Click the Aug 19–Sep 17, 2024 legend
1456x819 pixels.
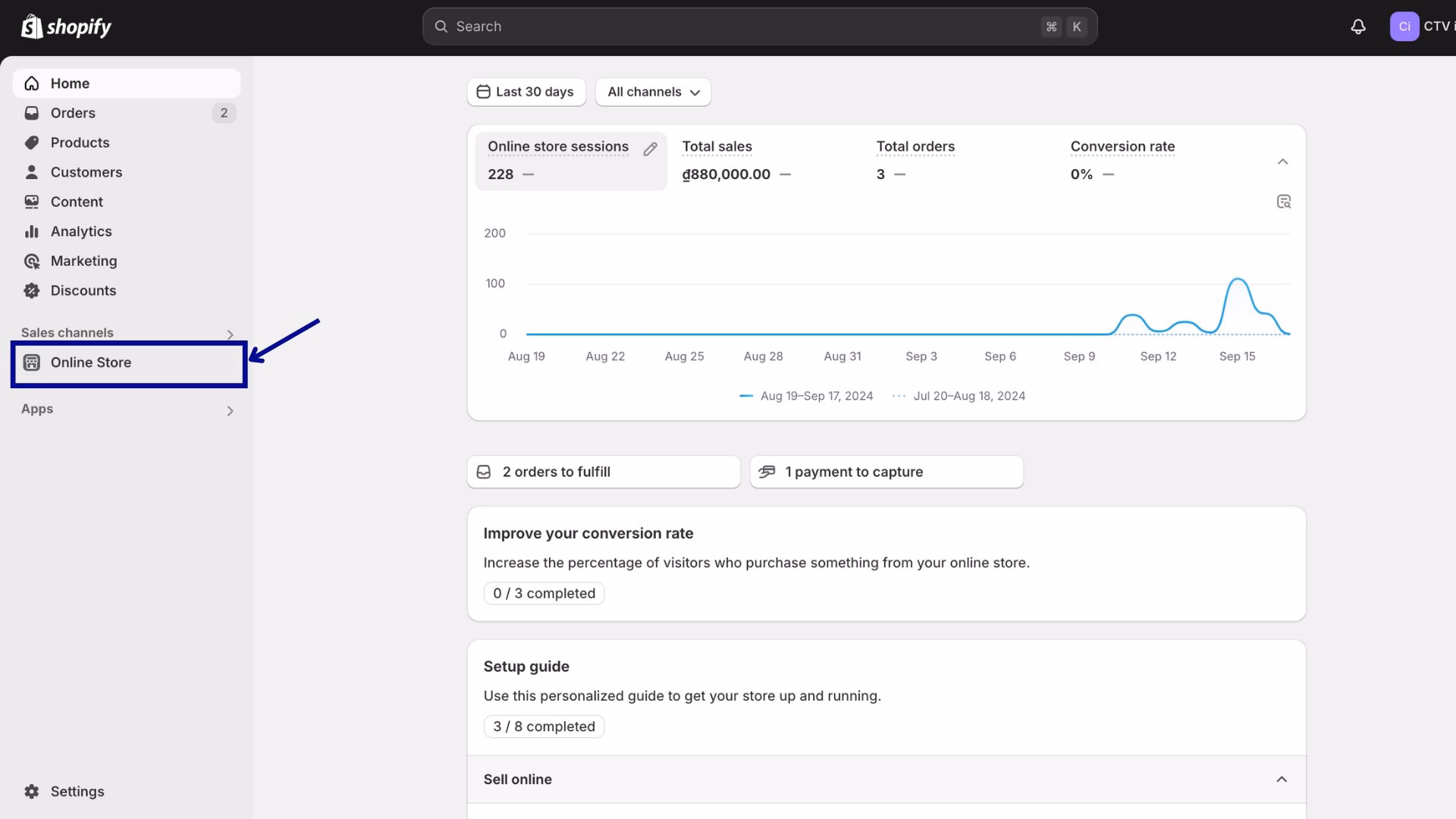[806, 396]
